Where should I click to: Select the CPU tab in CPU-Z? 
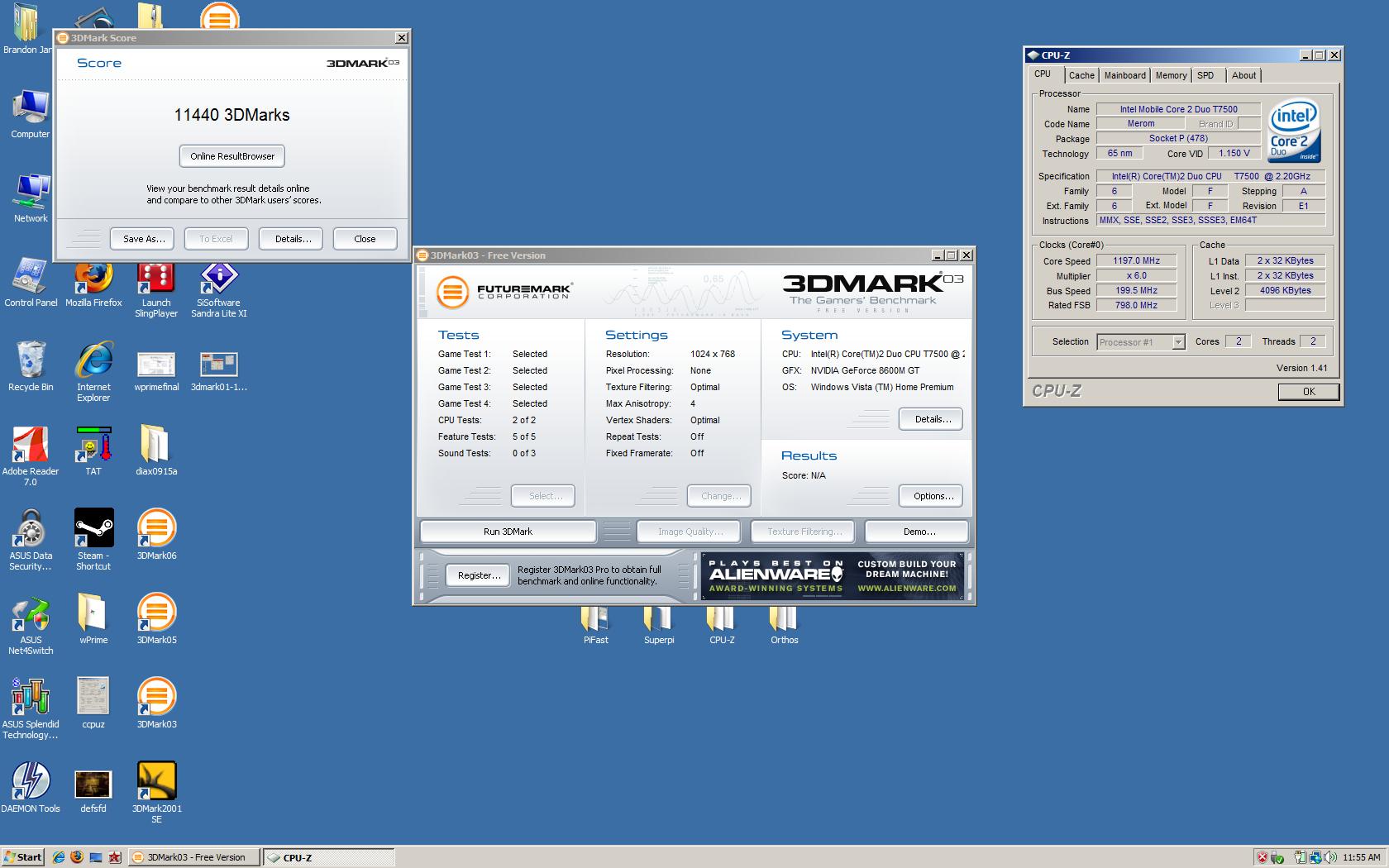tap(1043, 74)
